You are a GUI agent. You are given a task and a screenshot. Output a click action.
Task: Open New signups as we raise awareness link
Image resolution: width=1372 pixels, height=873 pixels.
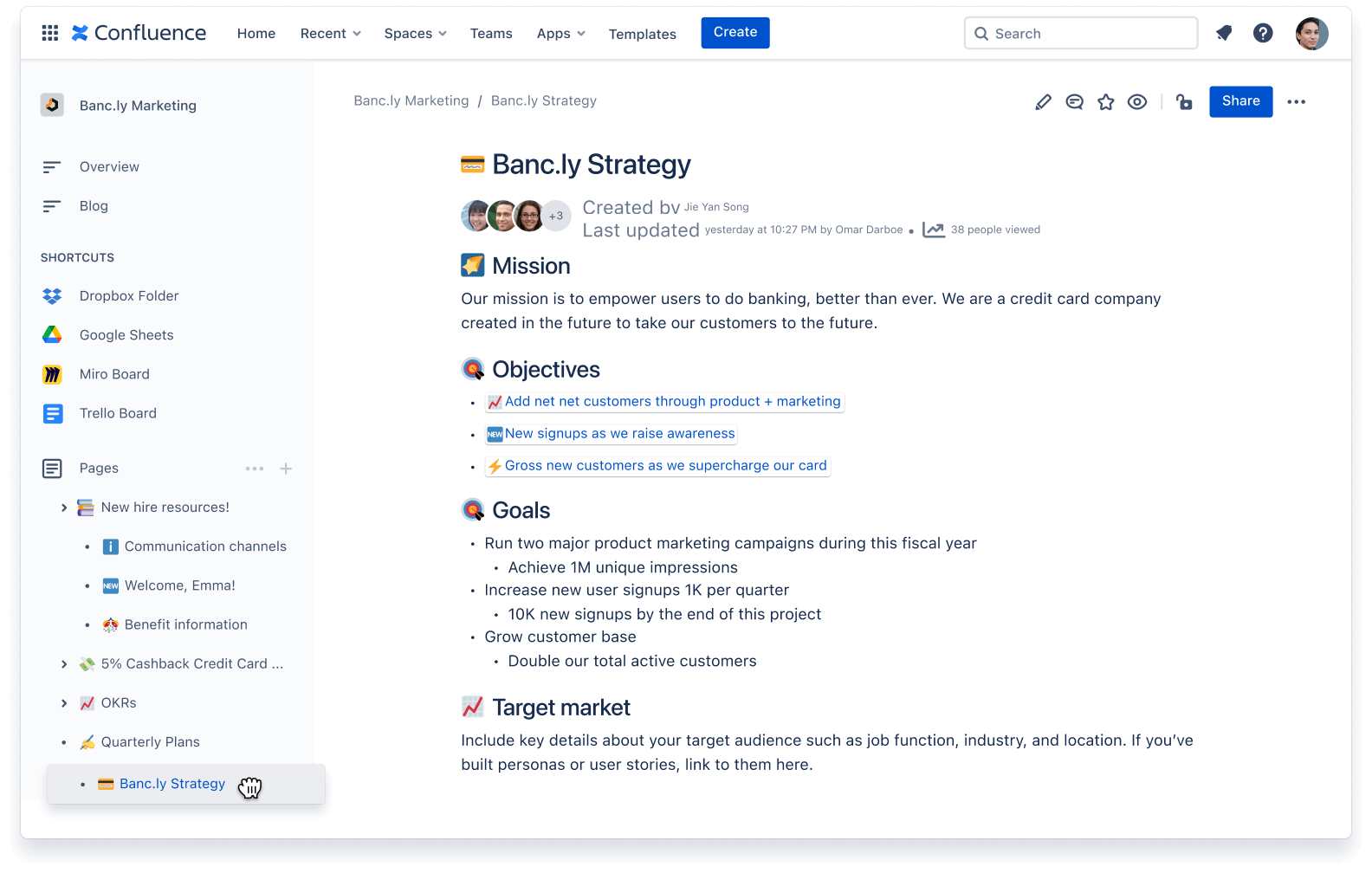[x=619, y=434]
